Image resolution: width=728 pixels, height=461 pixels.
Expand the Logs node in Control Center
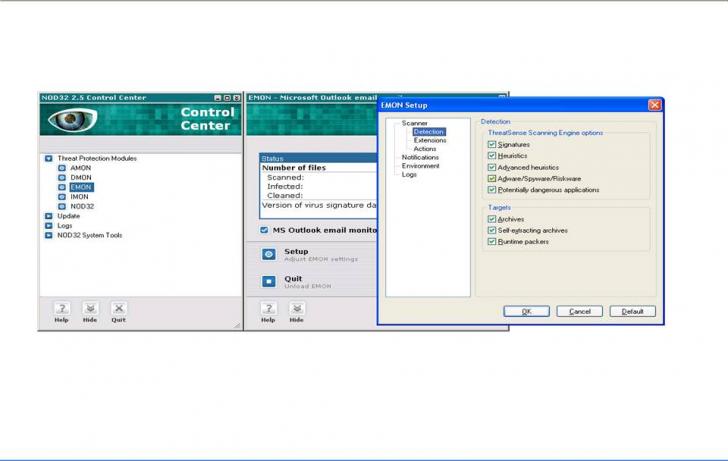[49, 226]
